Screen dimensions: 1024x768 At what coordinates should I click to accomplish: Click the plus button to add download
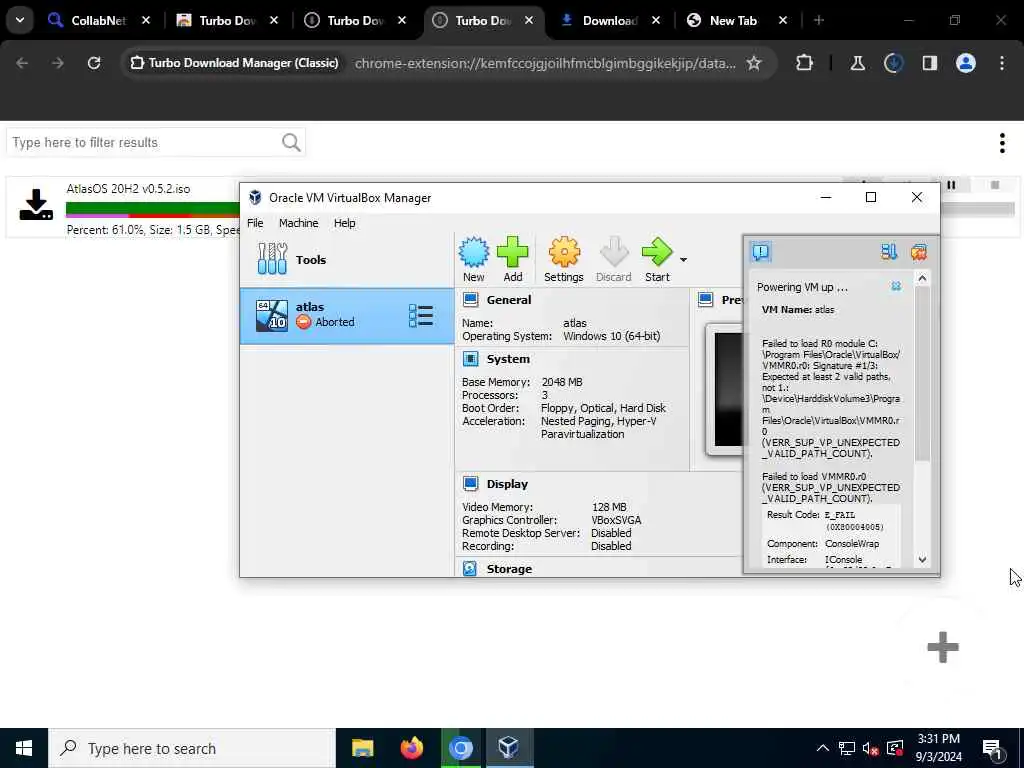(942, 647)
